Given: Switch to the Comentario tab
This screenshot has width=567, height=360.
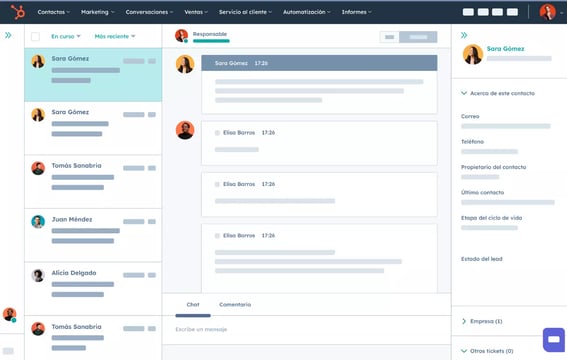Looking at the screenshot, I should 235,305.
